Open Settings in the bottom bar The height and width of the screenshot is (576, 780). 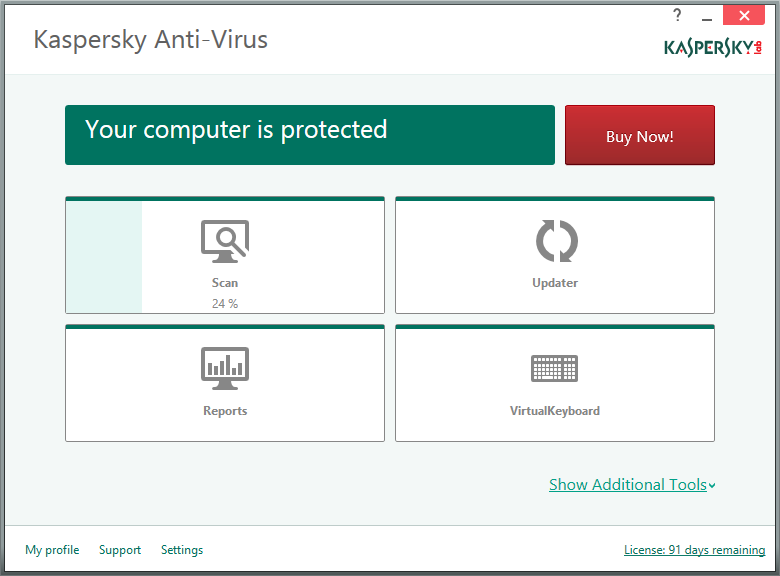click(x=182, y=550)
